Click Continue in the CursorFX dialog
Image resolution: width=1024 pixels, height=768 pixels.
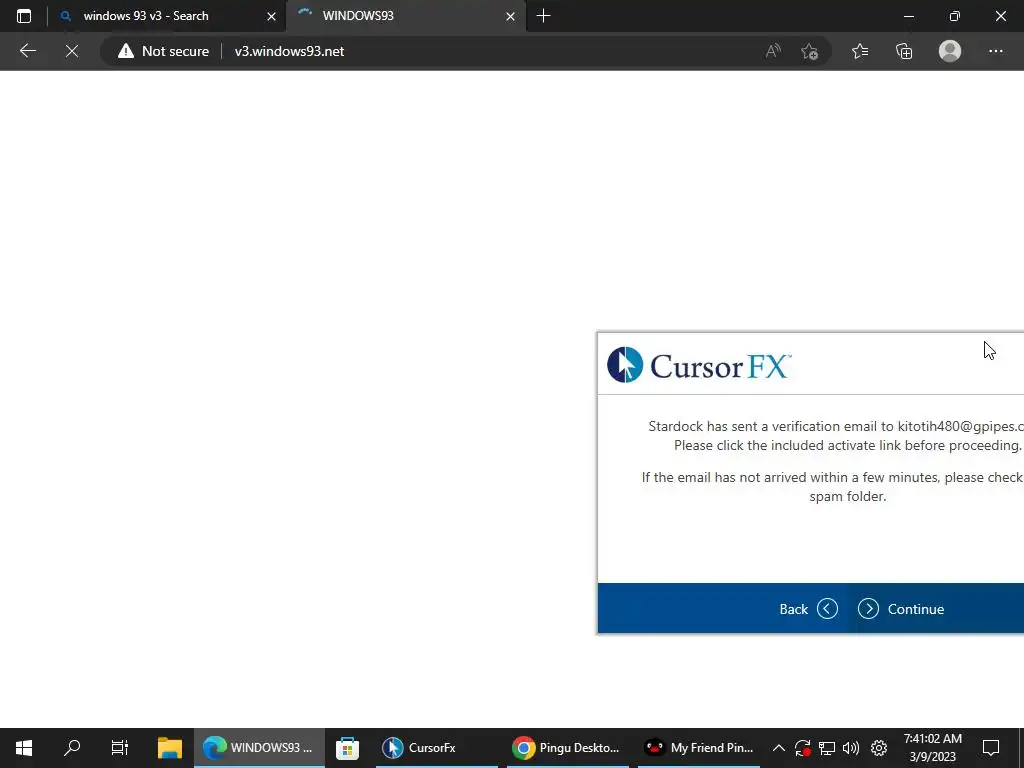pyautogui.click(x=901, y=609)
